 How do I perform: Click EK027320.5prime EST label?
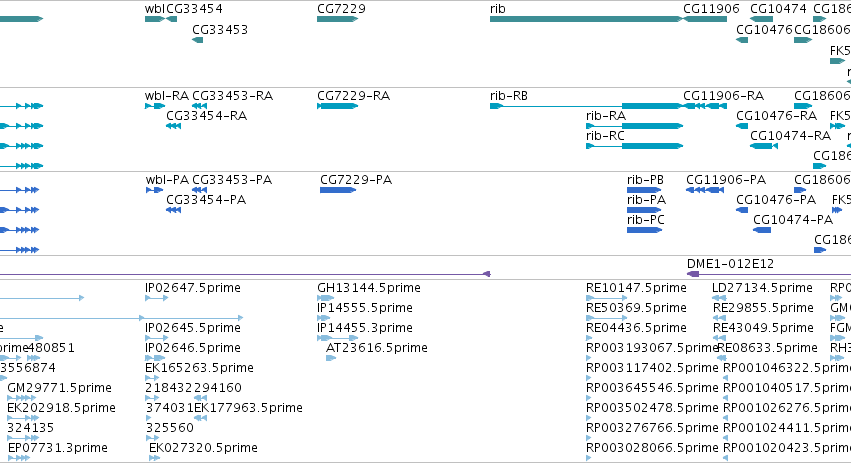click(x=203, y=449)
